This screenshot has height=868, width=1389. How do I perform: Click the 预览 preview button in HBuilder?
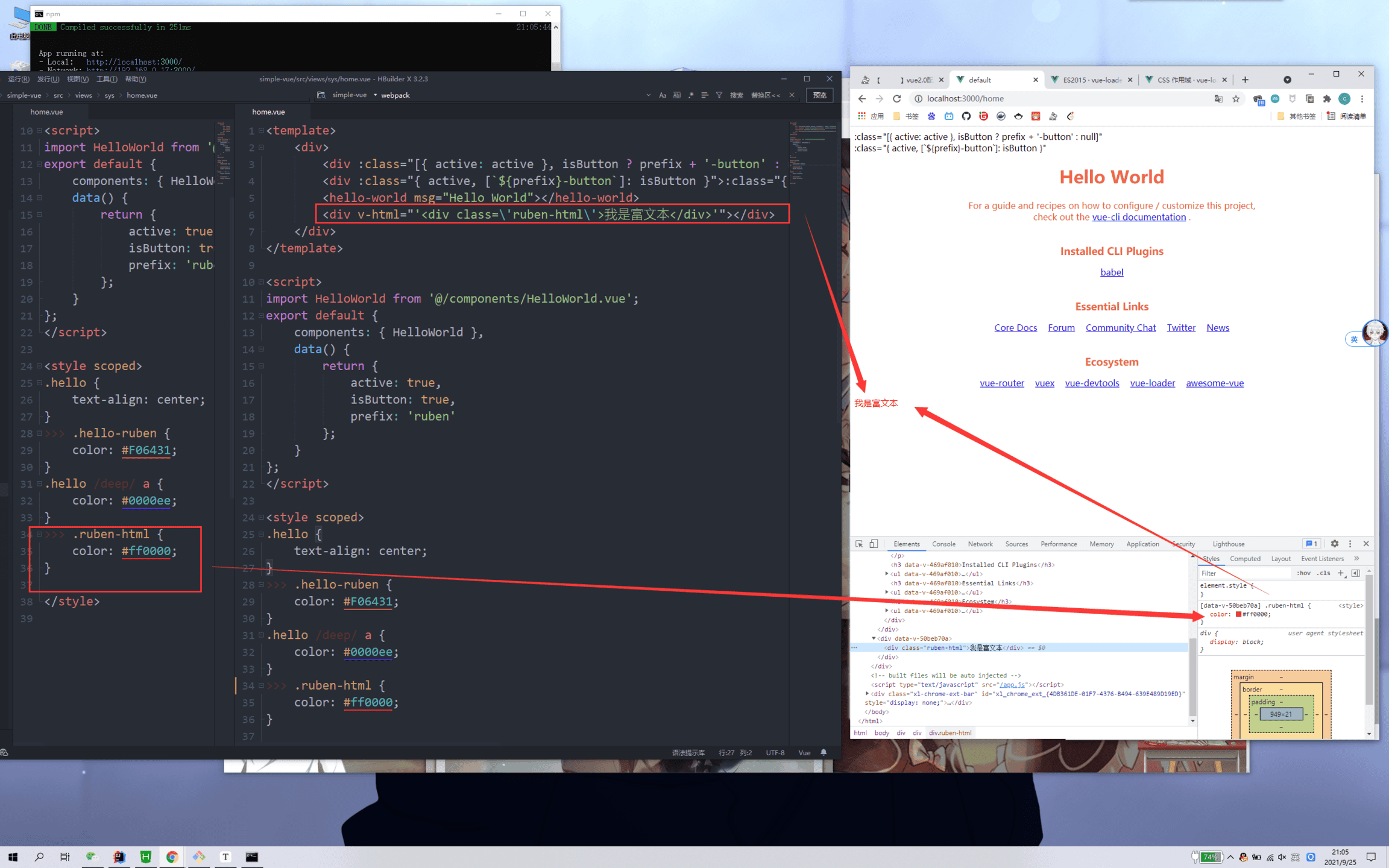click(x=820, y=95)
